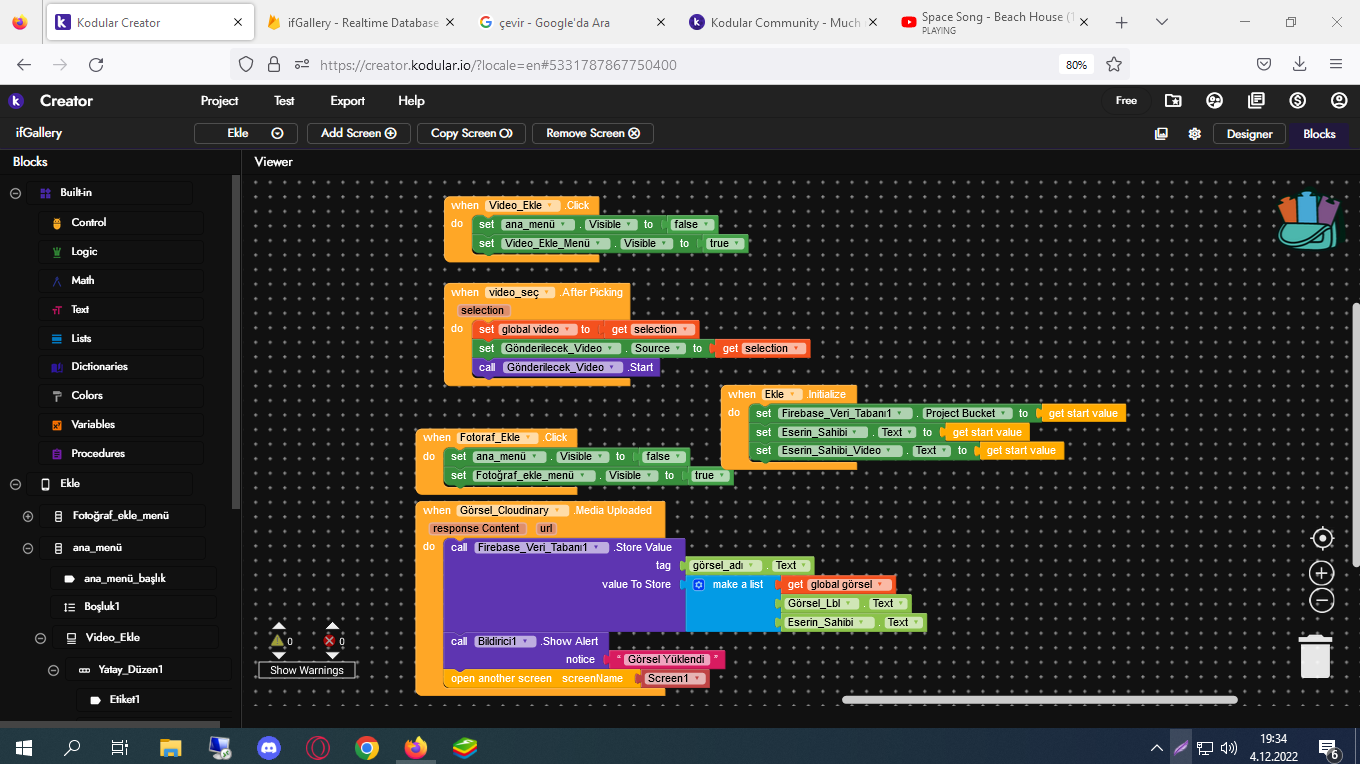This screenshot has width=1360, height=764.
Task: Collapse the Built-in category tree
Action: point(14,192)
